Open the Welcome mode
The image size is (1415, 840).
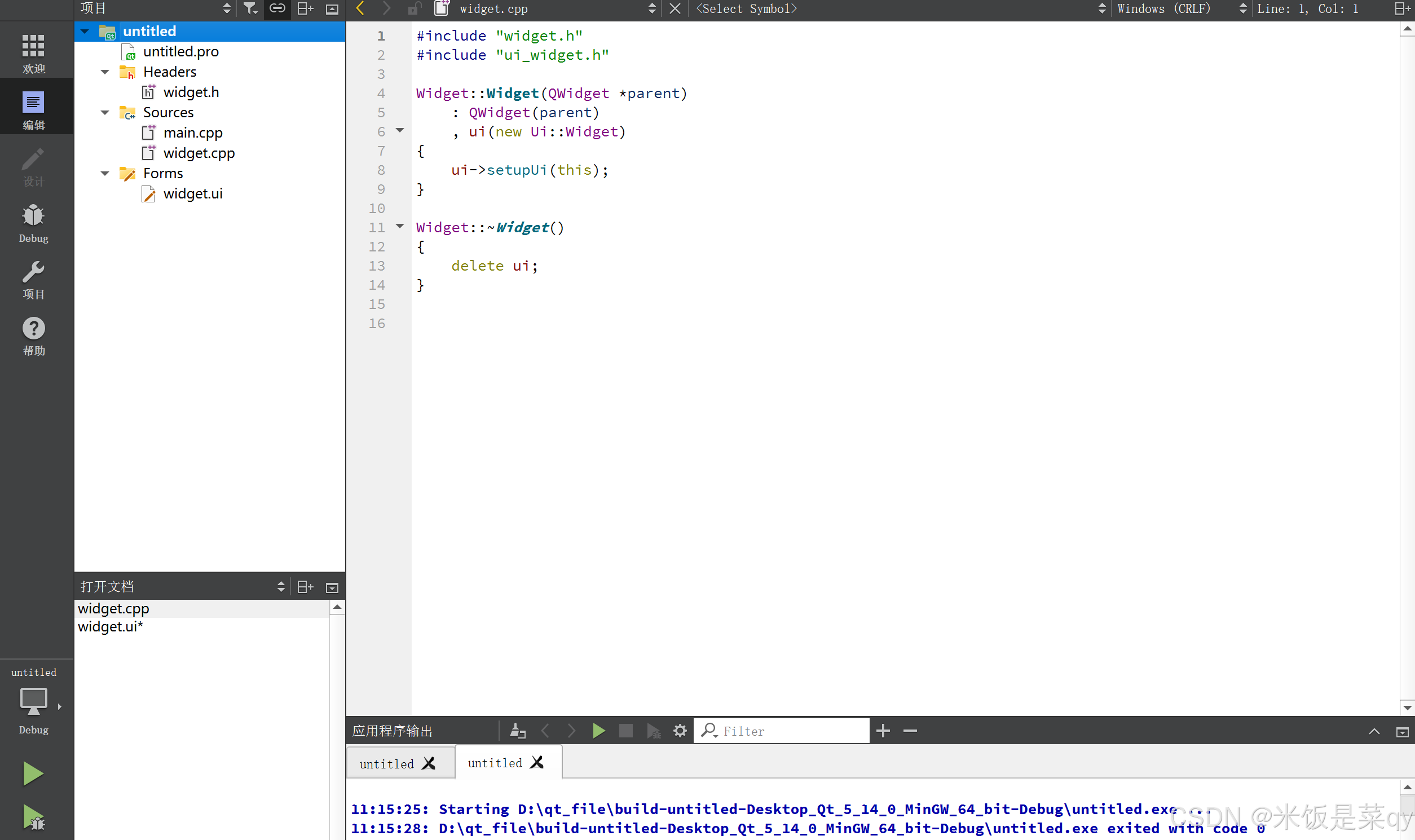33,52
